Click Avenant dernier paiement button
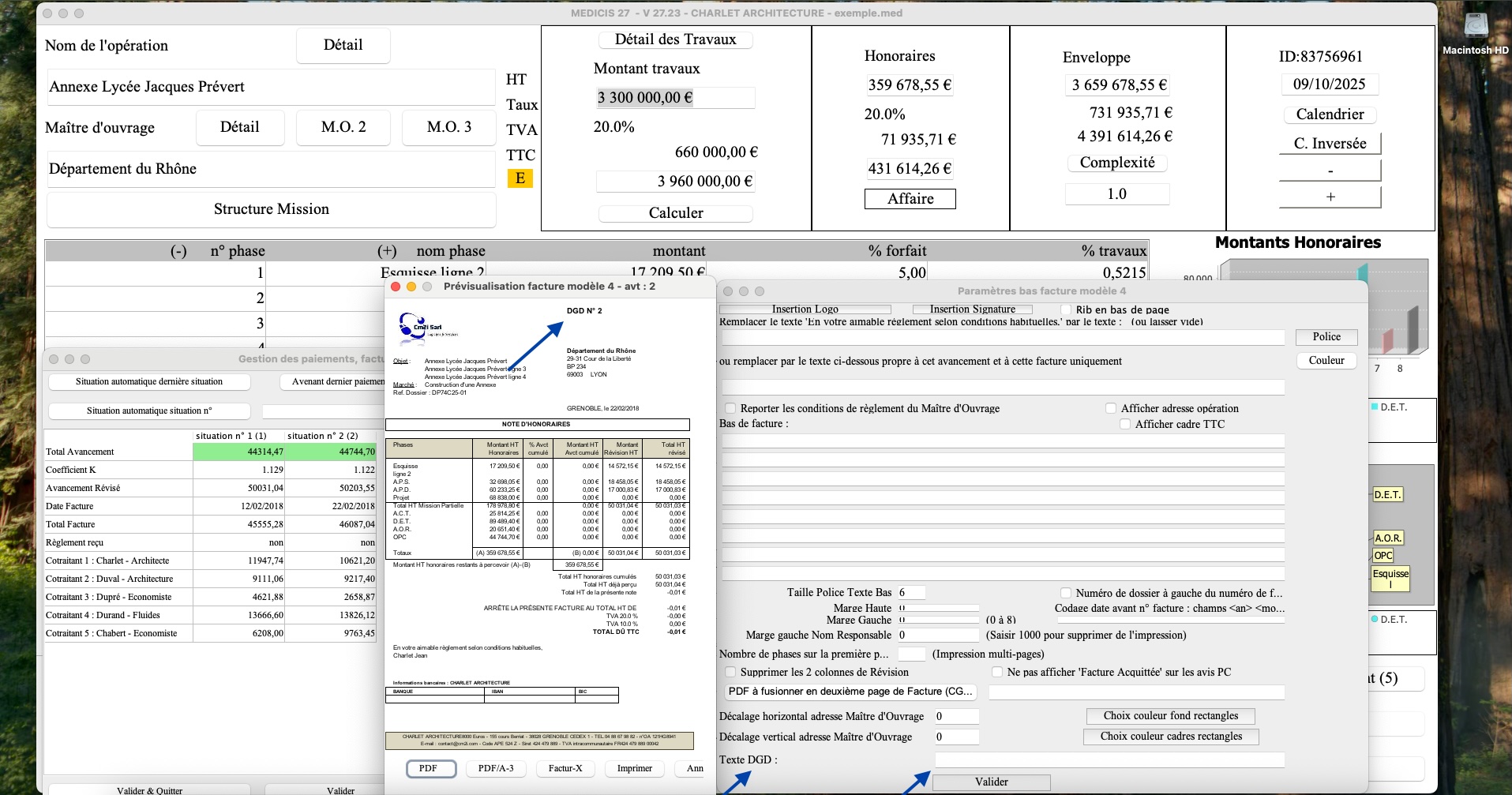This screenshot has width=1512, height=795. (x=333, y=382)
